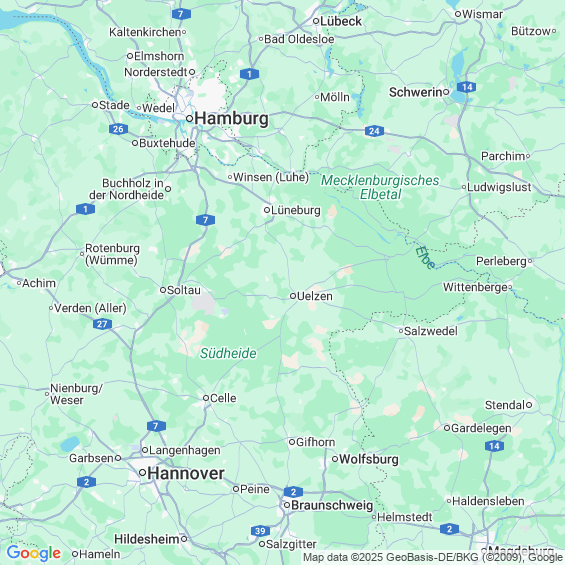Image resolution: width=565 pixels, height=565 pixels.
Task: Click the Elbe river label
Action: 425,257
